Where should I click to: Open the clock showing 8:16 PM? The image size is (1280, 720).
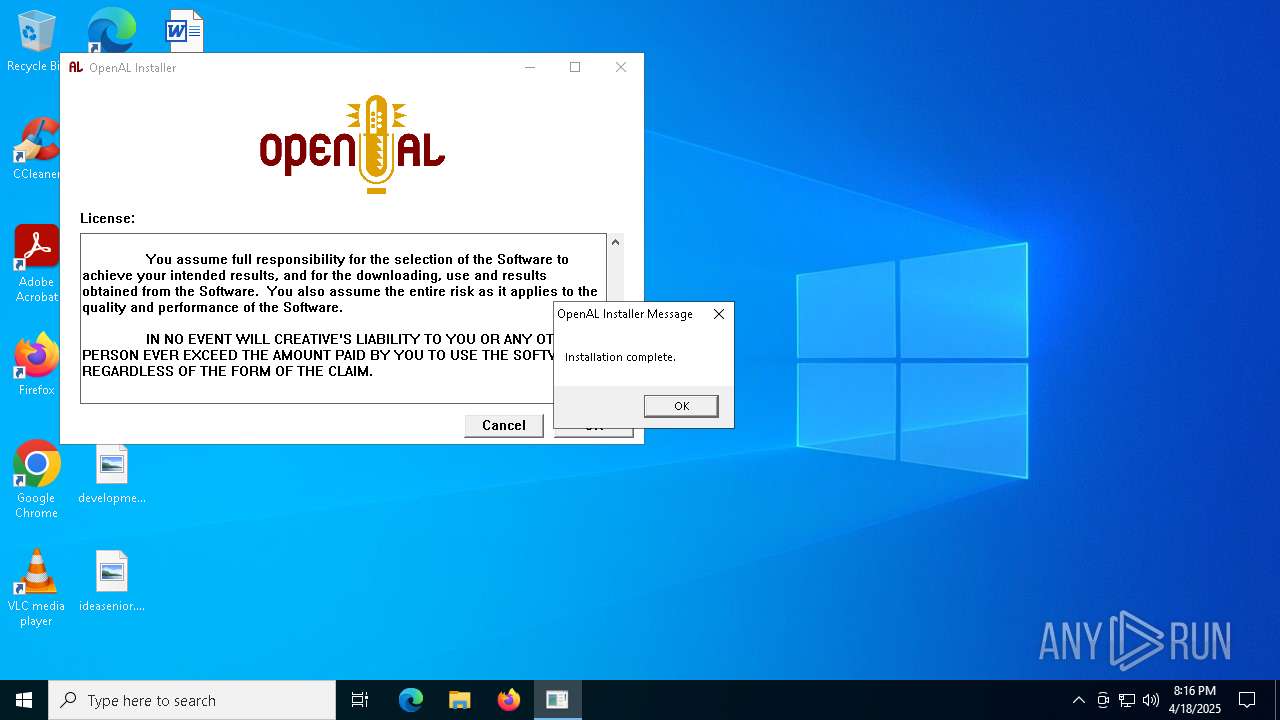tap(1195, 700)
